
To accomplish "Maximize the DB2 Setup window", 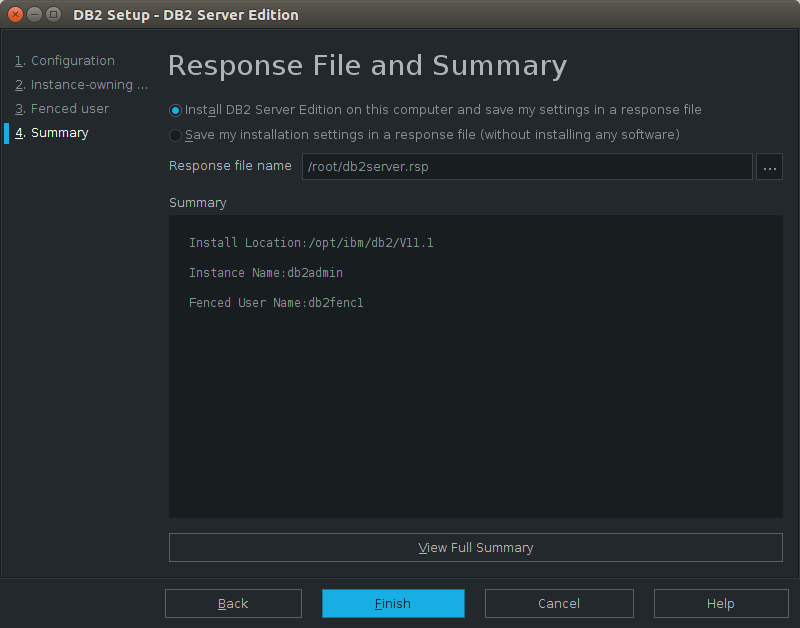I will click(x=53, y=14).
